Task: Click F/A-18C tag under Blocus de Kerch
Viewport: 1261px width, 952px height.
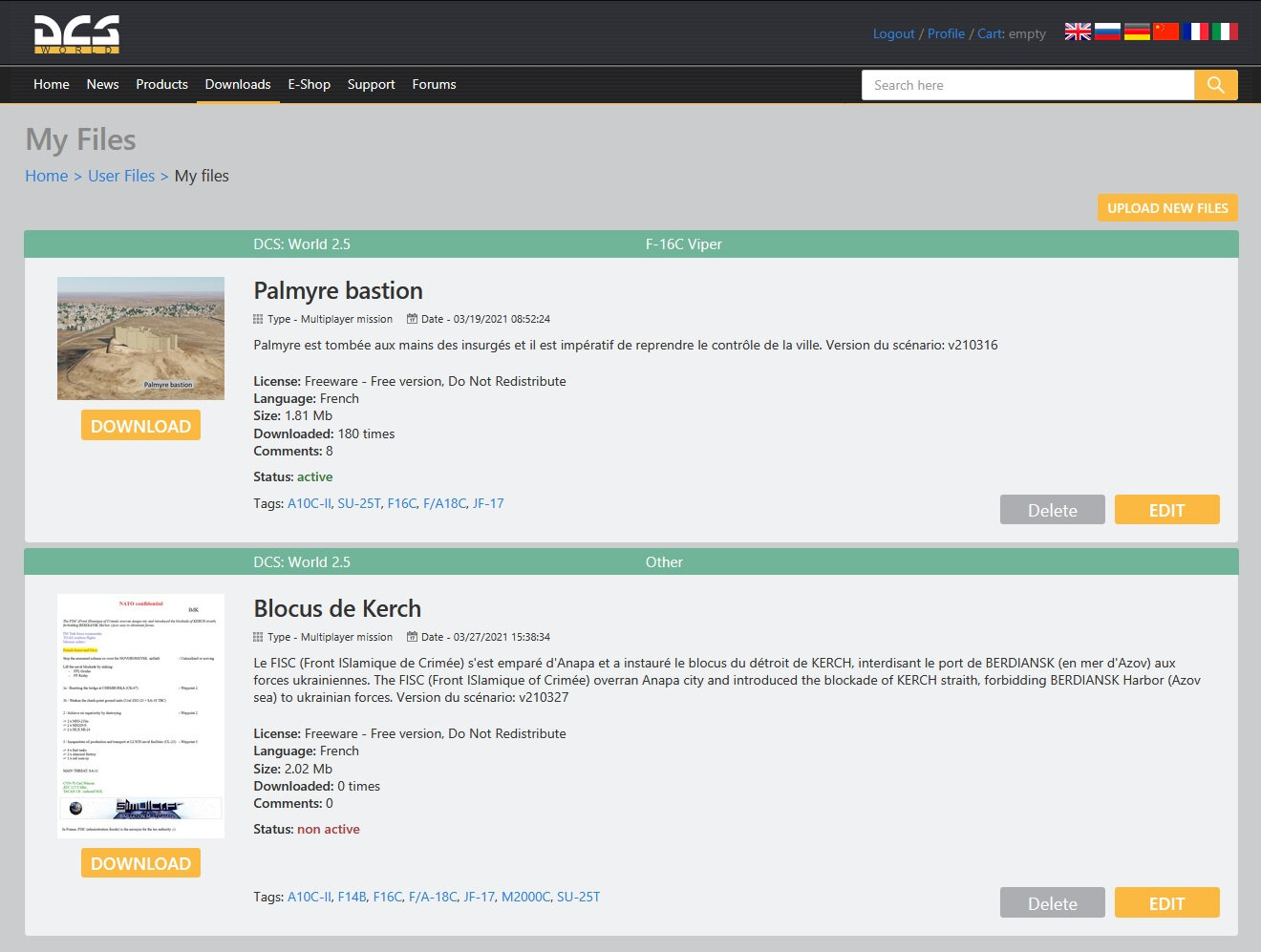Action: click(x=433, y=897)
